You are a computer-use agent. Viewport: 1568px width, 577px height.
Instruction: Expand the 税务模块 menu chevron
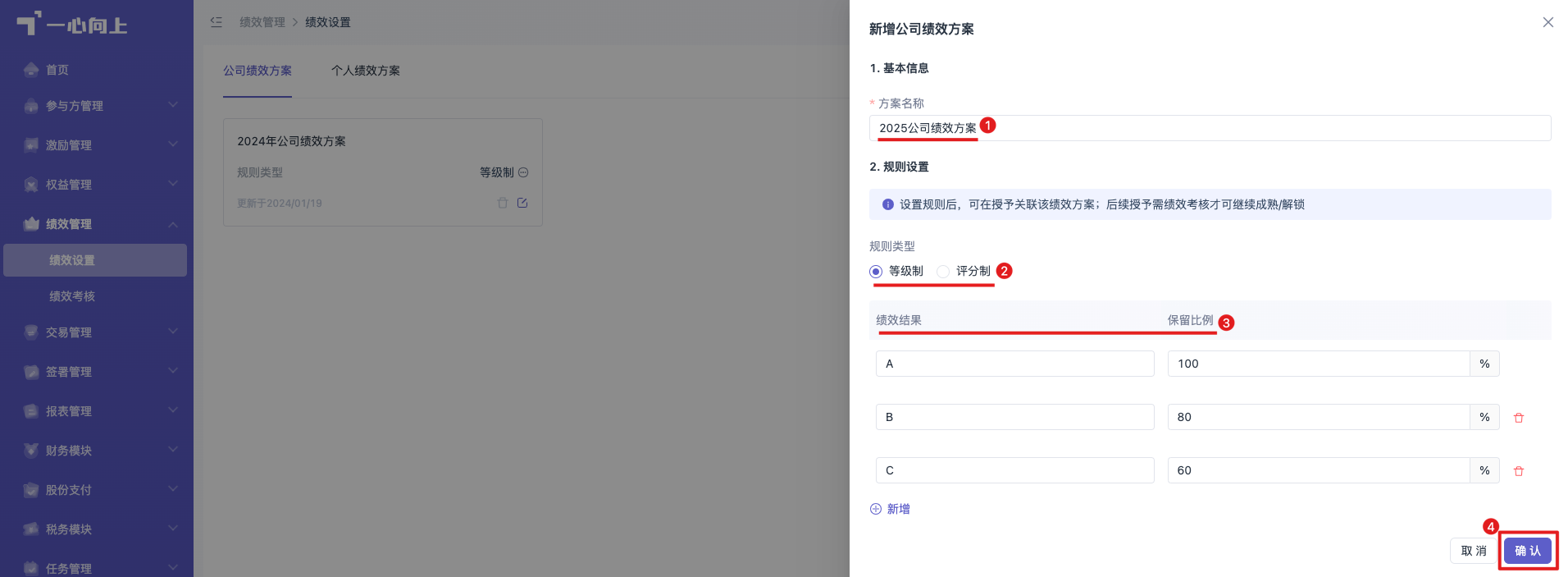(x=173, y=528)
